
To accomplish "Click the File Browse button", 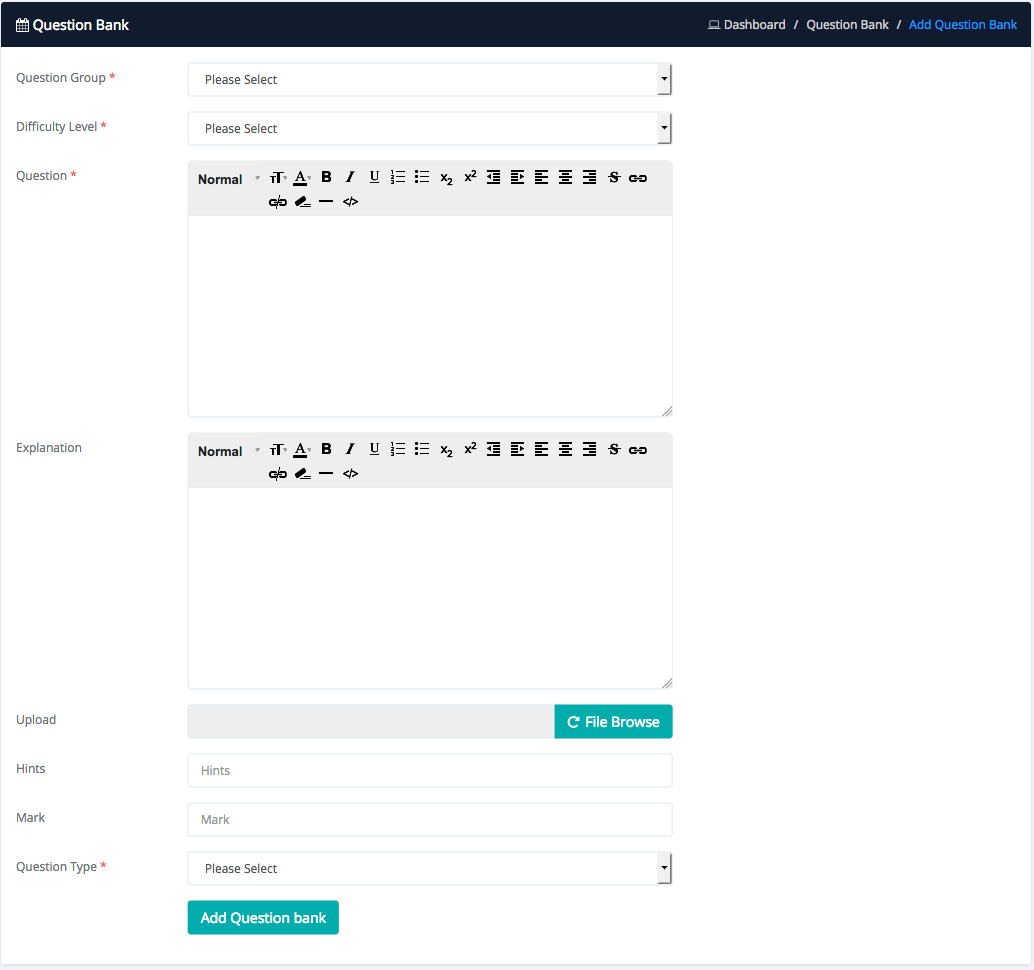I will pos(613,722).
